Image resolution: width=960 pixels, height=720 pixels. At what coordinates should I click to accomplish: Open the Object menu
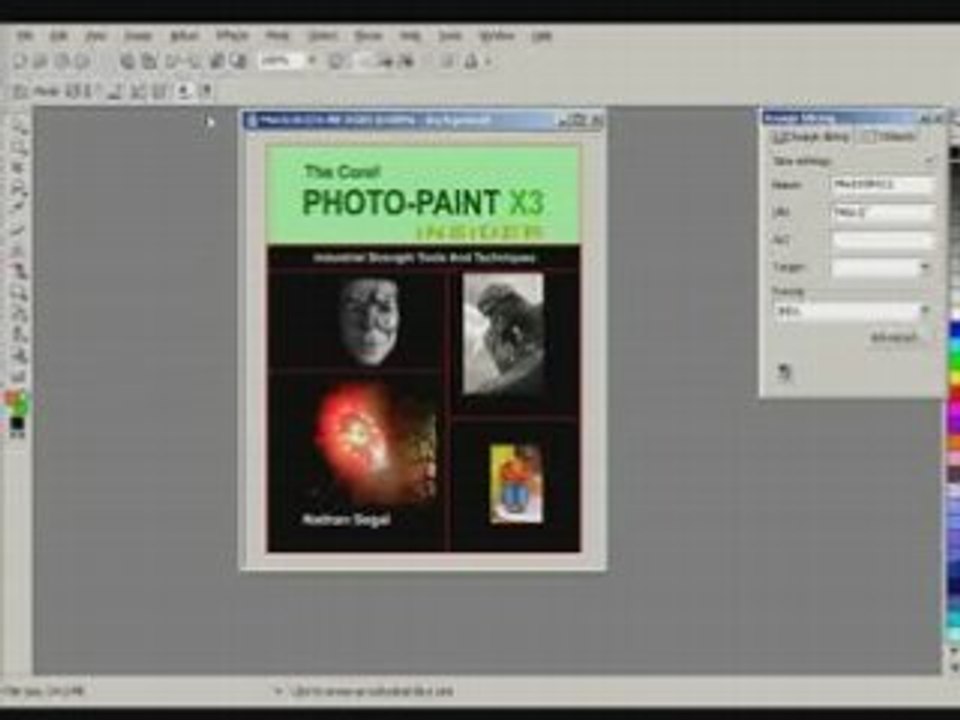click(x=323, y=36)
